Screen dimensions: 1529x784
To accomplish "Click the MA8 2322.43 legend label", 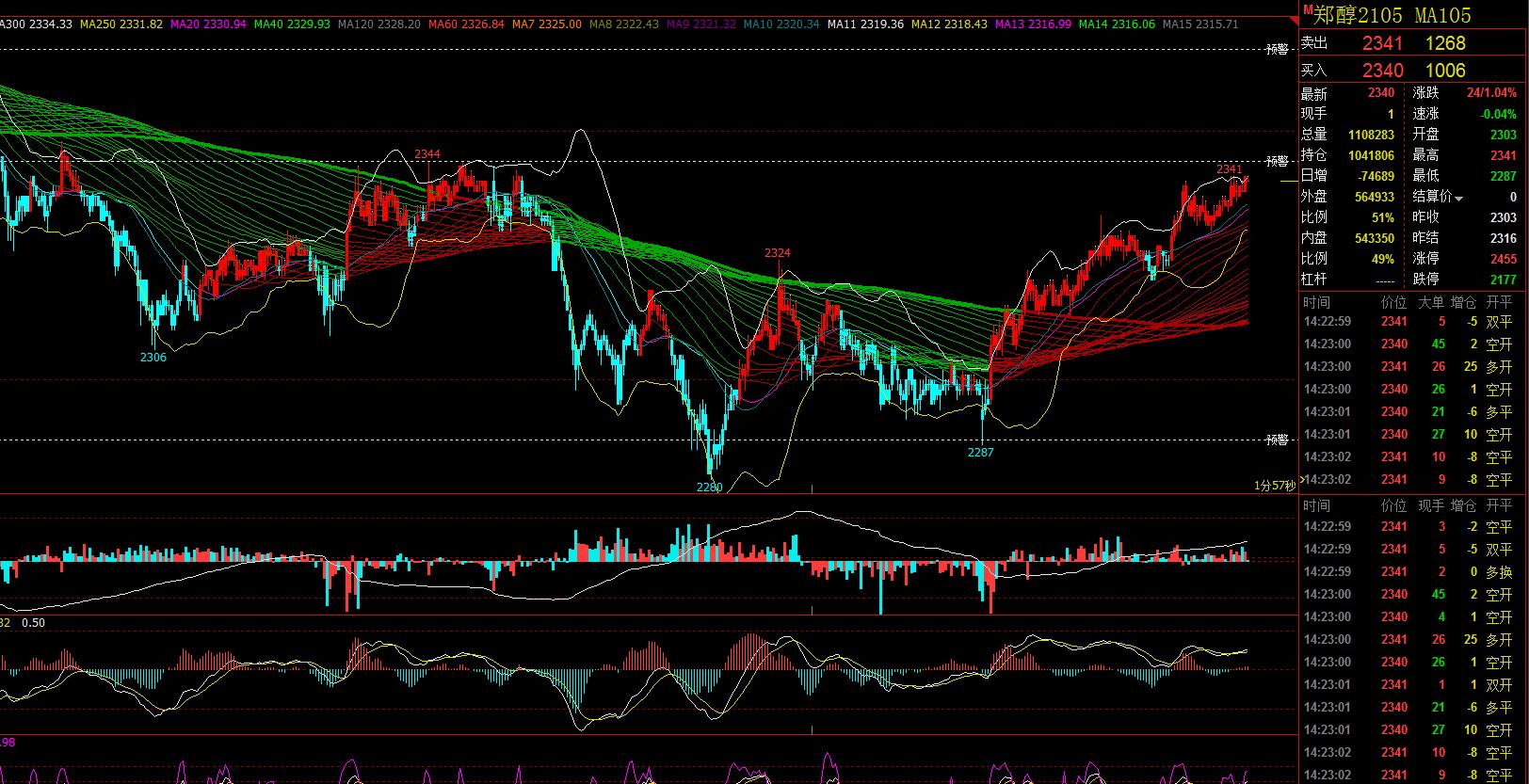I will pos(624,24).
